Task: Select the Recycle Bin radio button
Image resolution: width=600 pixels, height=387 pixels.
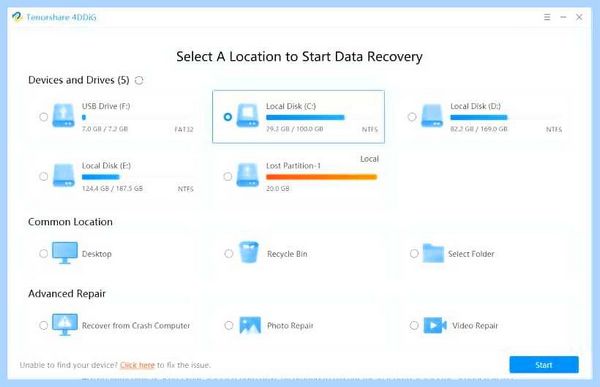Action: [229, 253]
